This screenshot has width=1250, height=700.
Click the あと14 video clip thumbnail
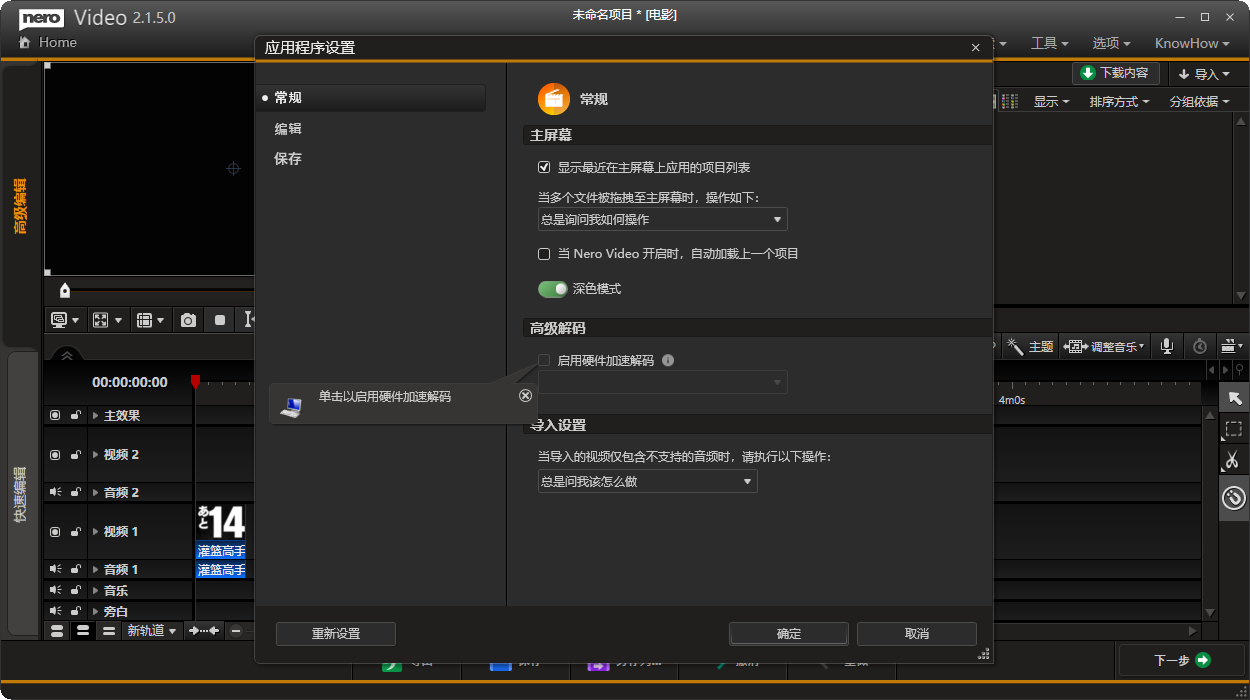[221, 523]
